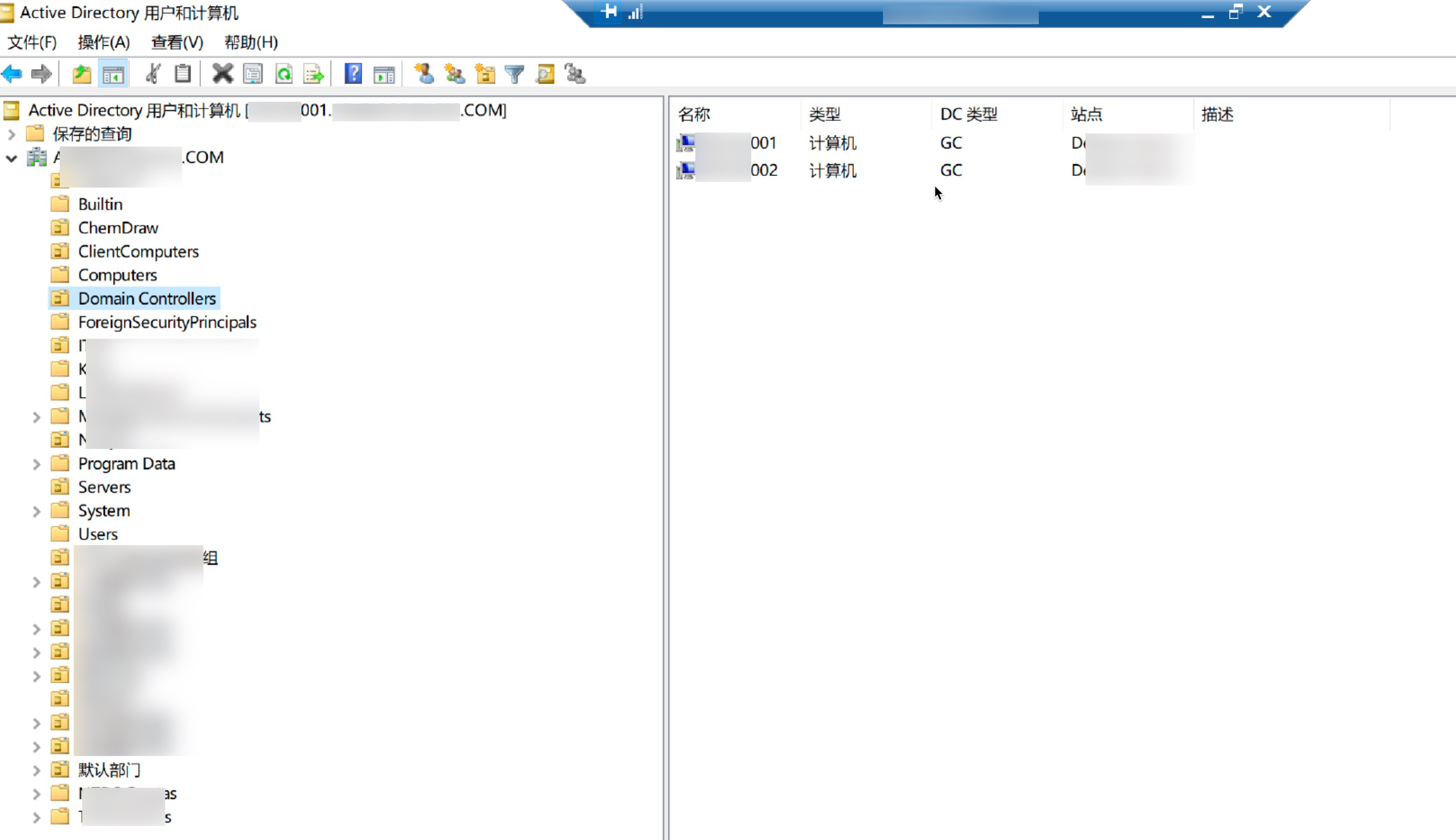Expand the 保存的查询 folder node
This screenshot has height=840, width=1456.
pyautogui.click(x=12, y=134)
